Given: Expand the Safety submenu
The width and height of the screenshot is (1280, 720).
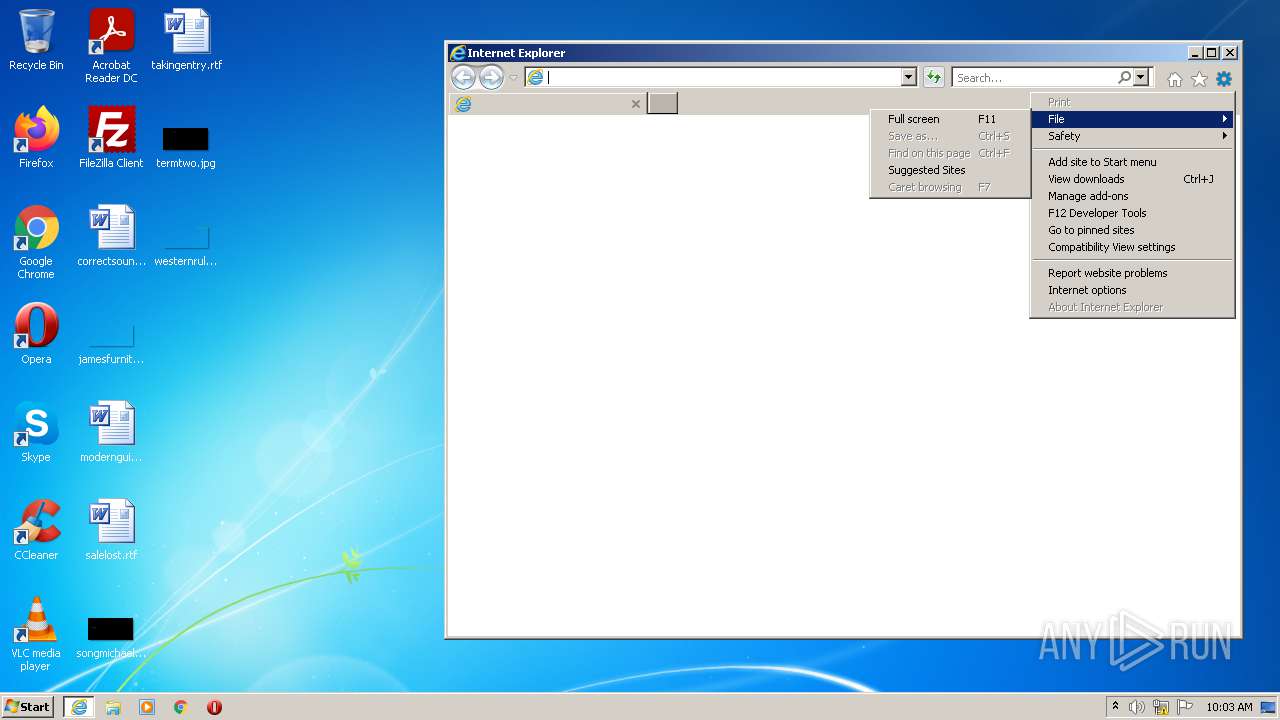Looking at the screenshot, I should click(1133, 136).
